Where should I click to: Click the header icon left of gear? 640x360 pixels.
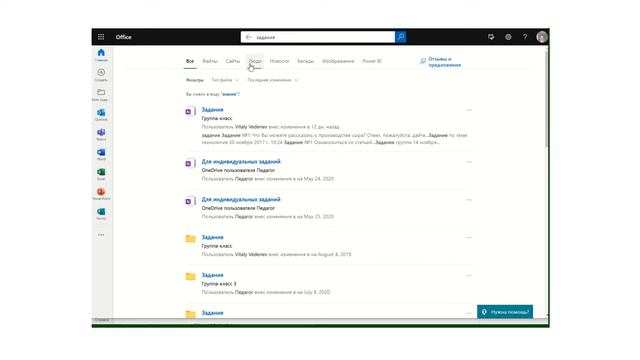[x=491, y=37]
